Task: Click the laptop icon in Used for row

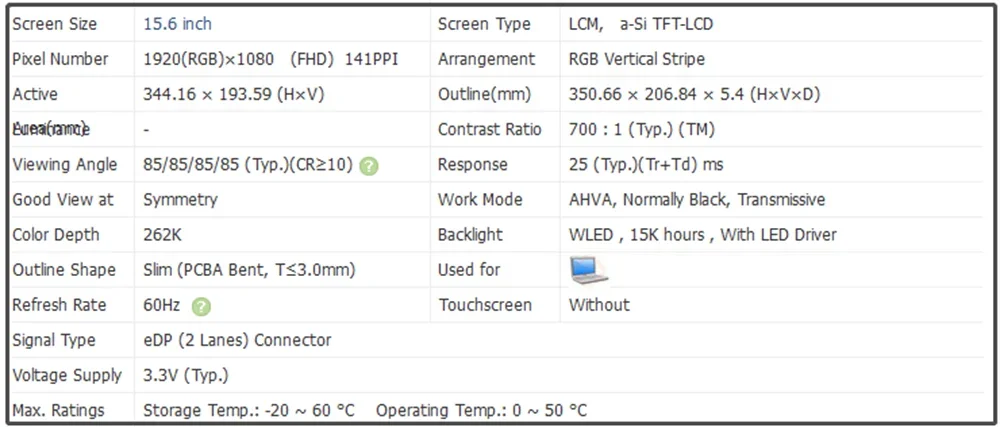Action: pos(589,270)
